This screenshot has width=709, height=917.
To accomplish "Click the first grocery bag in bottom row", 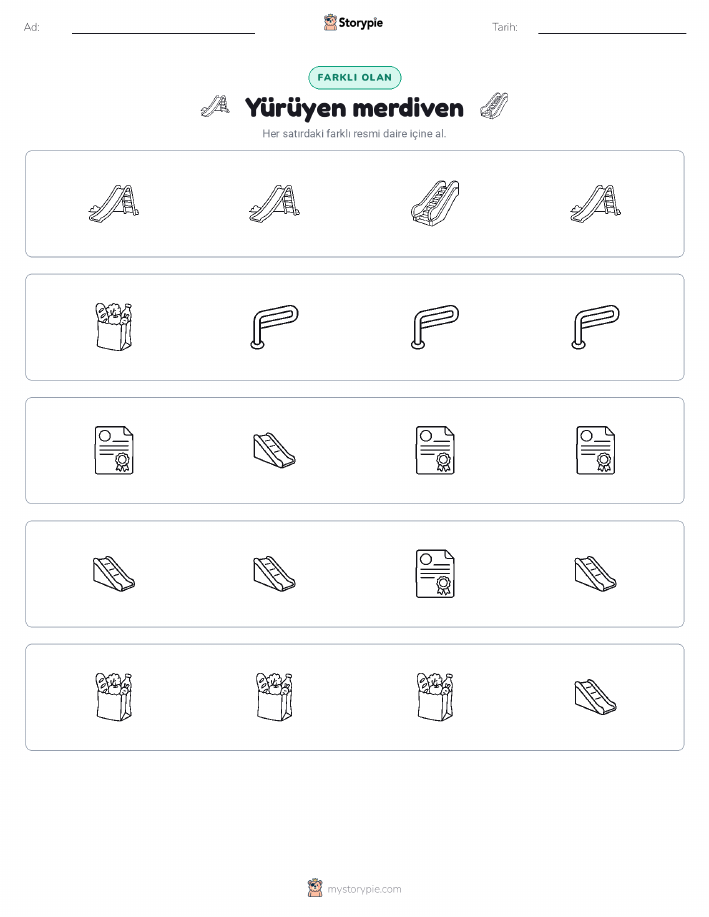I will coord(114,697).
